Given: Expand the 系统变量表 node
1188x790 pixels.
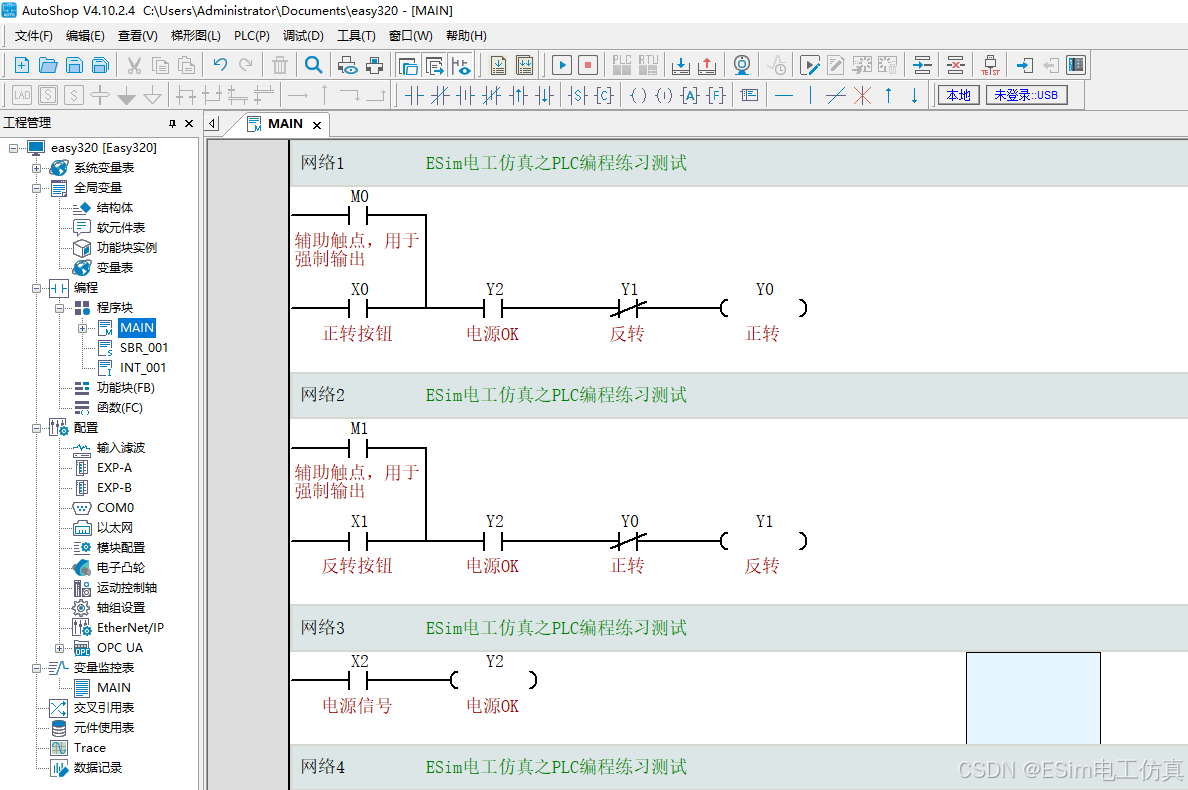Looking at the screenshot, I should coord(36,167).
